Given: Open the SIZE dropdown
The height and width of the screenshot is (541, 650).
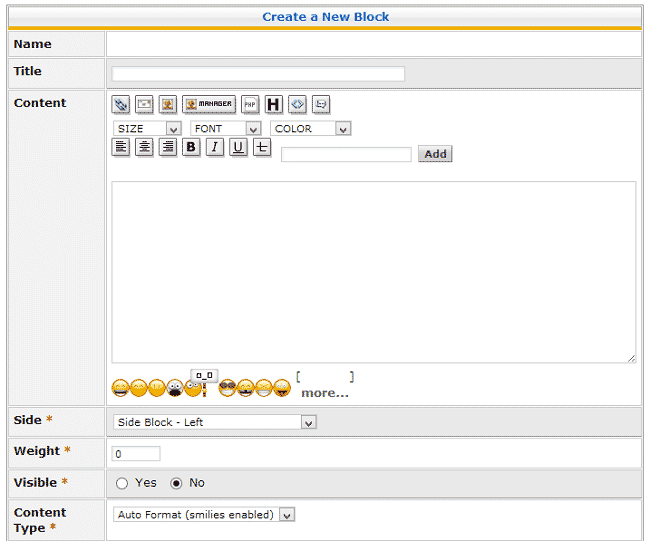Looking at the screenshot, I should pyautogui.click(x=147, y=129).
